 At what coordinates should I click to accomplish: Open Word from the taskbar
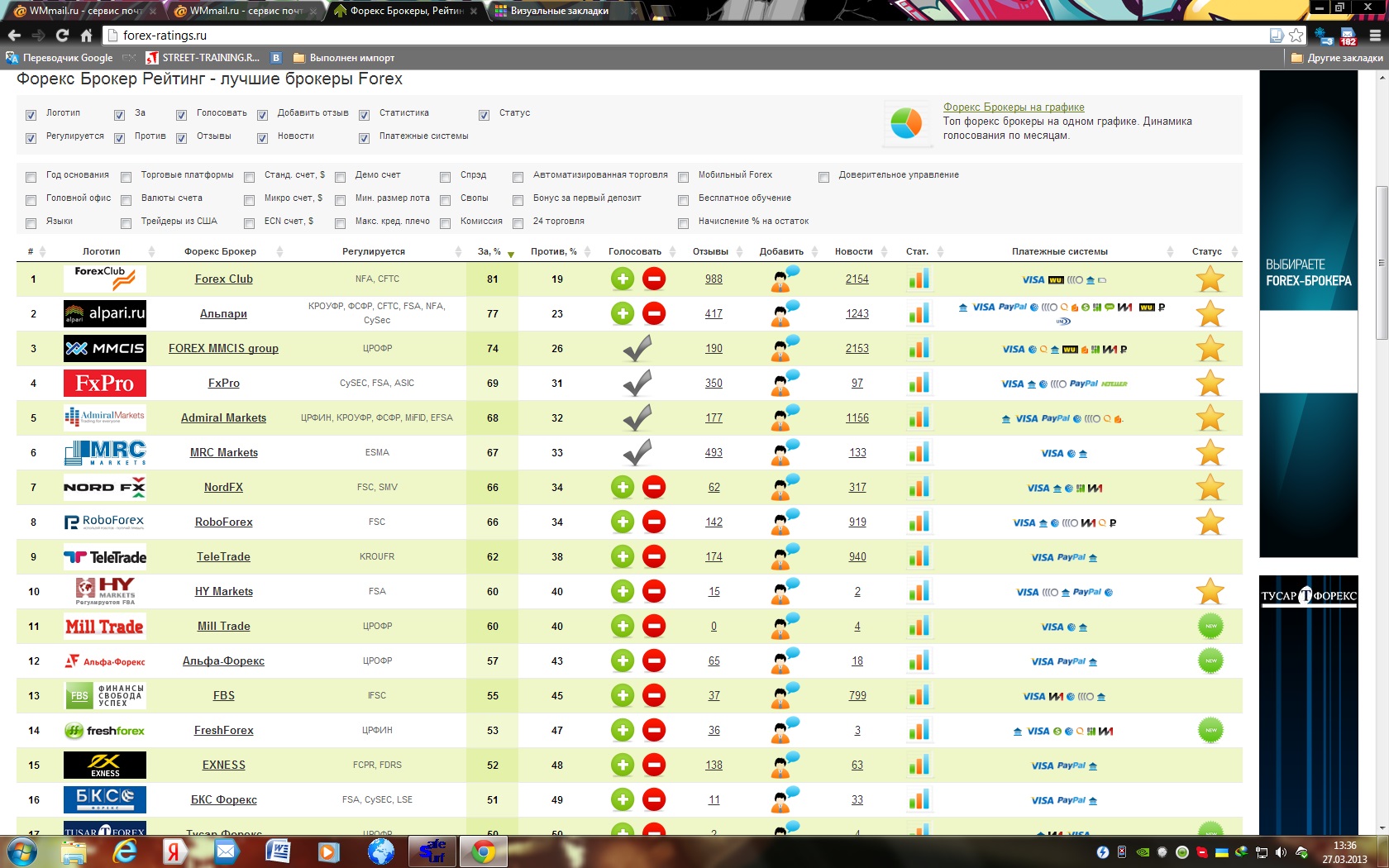click(277, 851)
